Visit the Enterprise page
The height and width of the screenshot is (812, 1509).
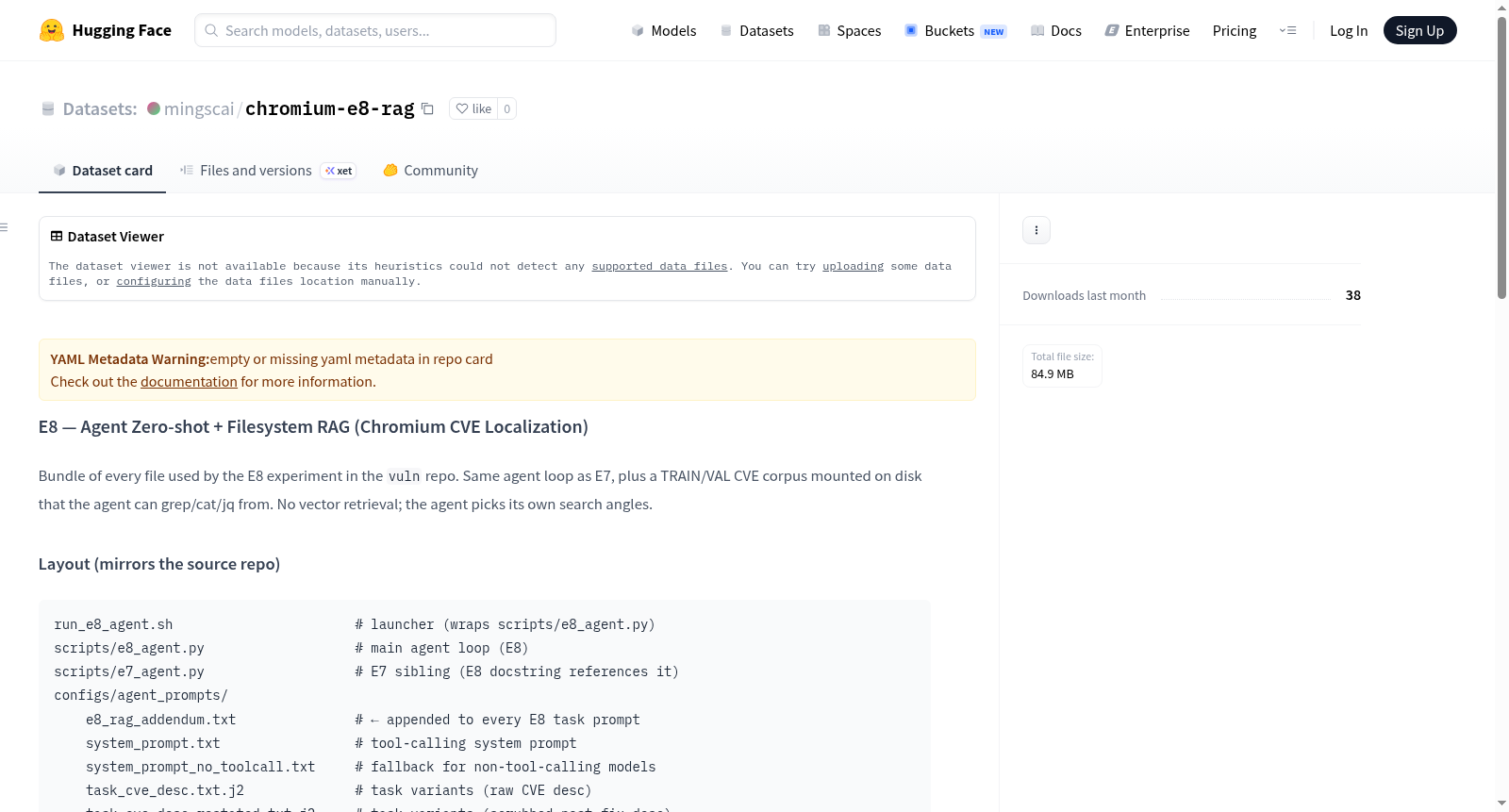[1147, 30]
